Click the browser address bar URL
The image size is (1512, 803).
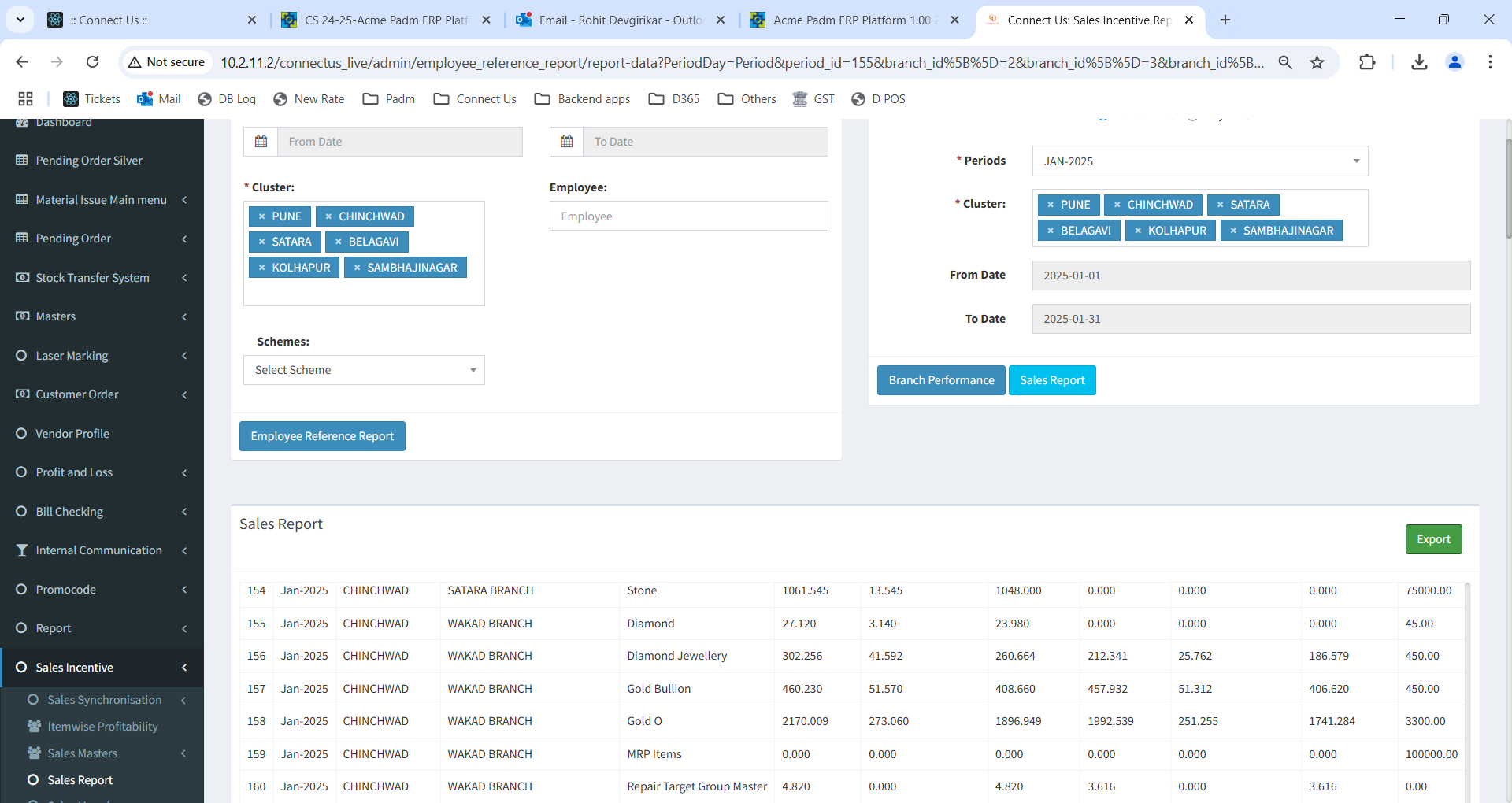742,62
